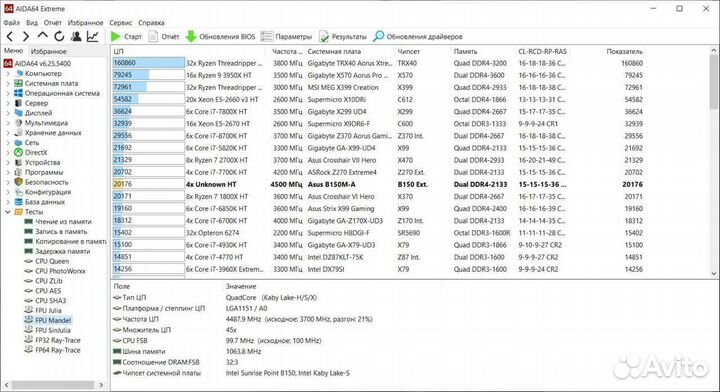This screenshot has width=720, height=392.
Task: Click the sidebar horizontal scrollbar right arrow
Action: (101, 385)
